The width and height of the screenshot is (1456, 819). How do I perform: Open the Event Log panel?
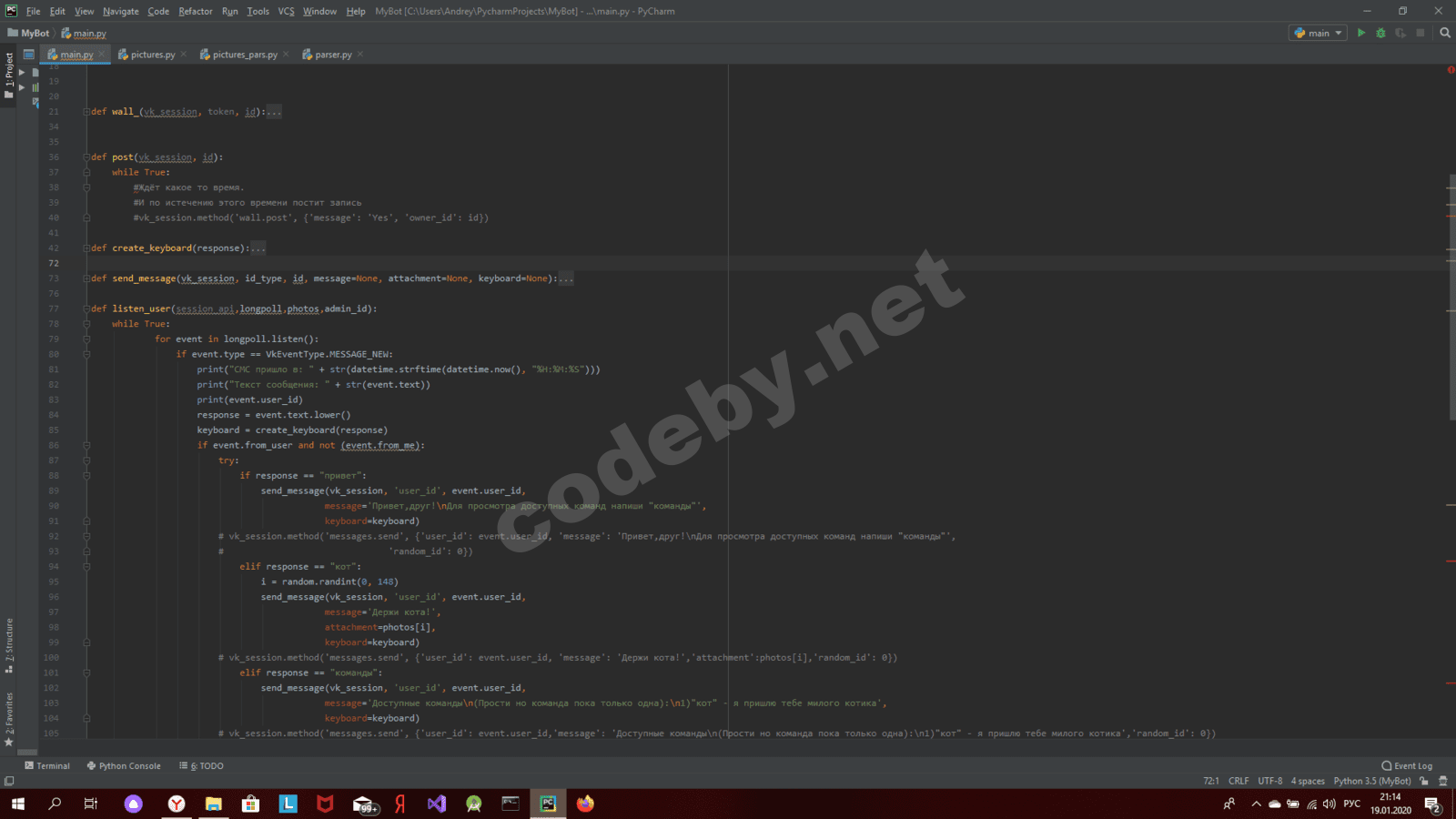[x=1407, y=765]
